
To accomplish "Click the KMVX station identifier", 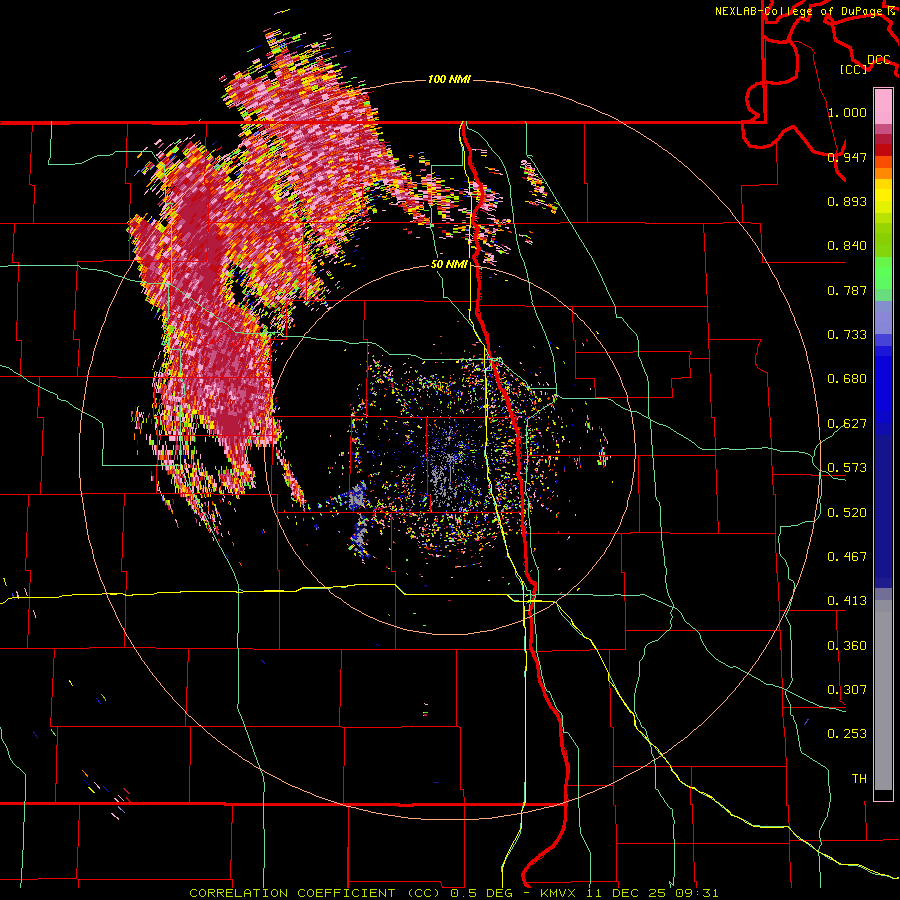I will point(560,893).
